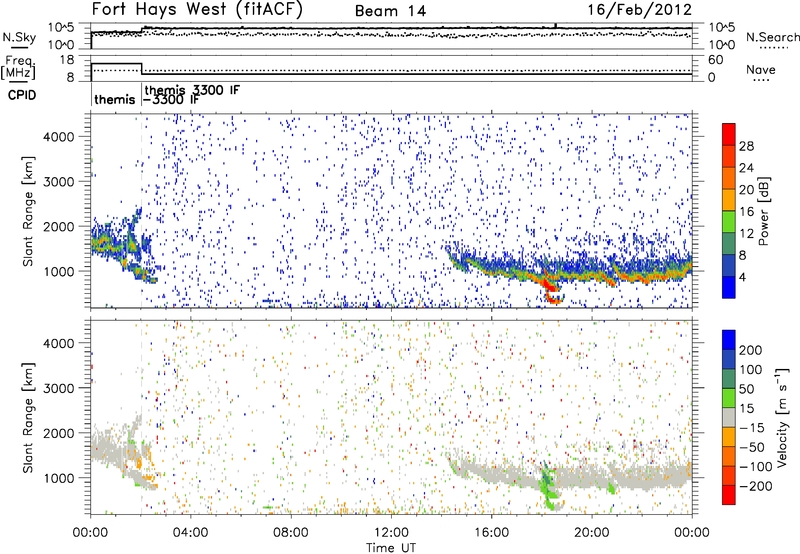The image size is (800, 554).
Task: Select the 'Freq. [MHz]' axis label
Action: pos(18,67)
